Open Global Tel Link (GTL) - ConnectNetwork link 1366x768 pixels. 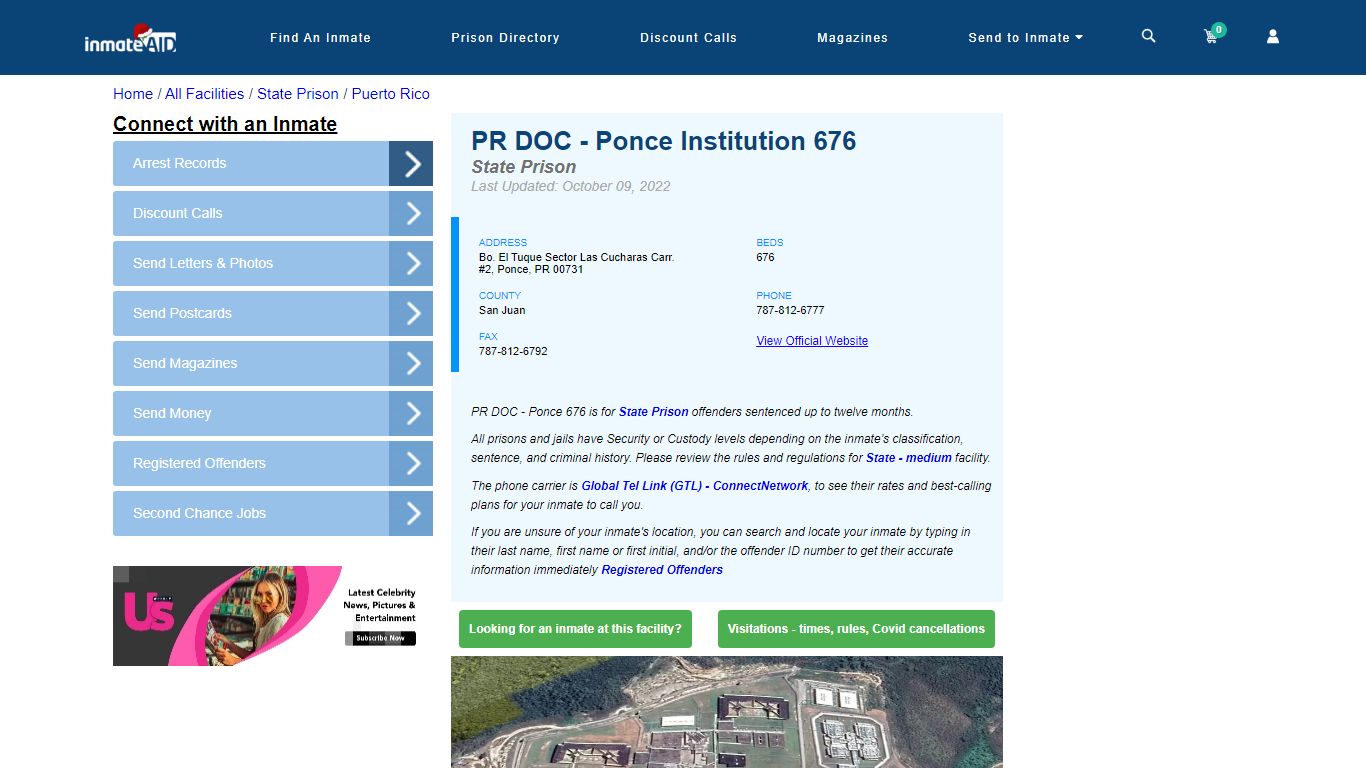(695, 486)
